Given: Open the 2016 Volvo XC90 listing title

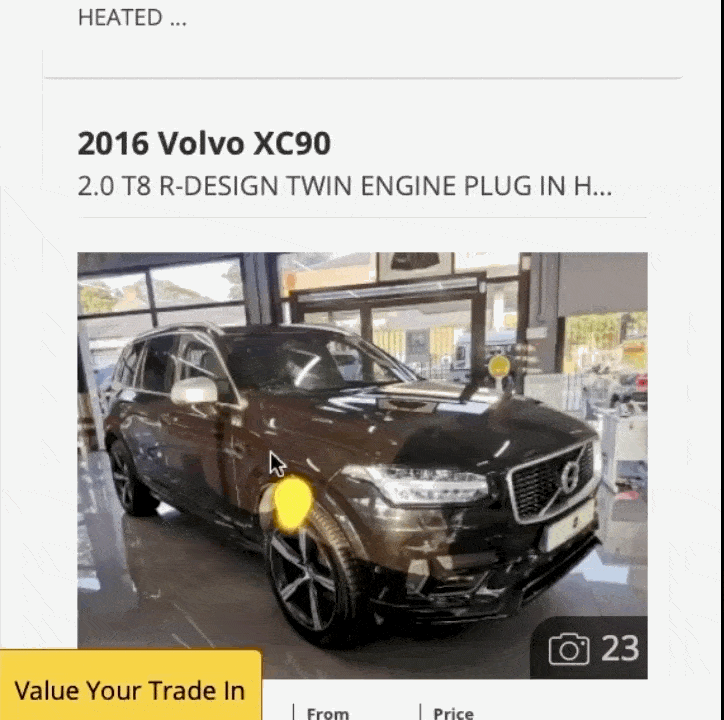Looking at the screenshot, I should coord(204,143).
